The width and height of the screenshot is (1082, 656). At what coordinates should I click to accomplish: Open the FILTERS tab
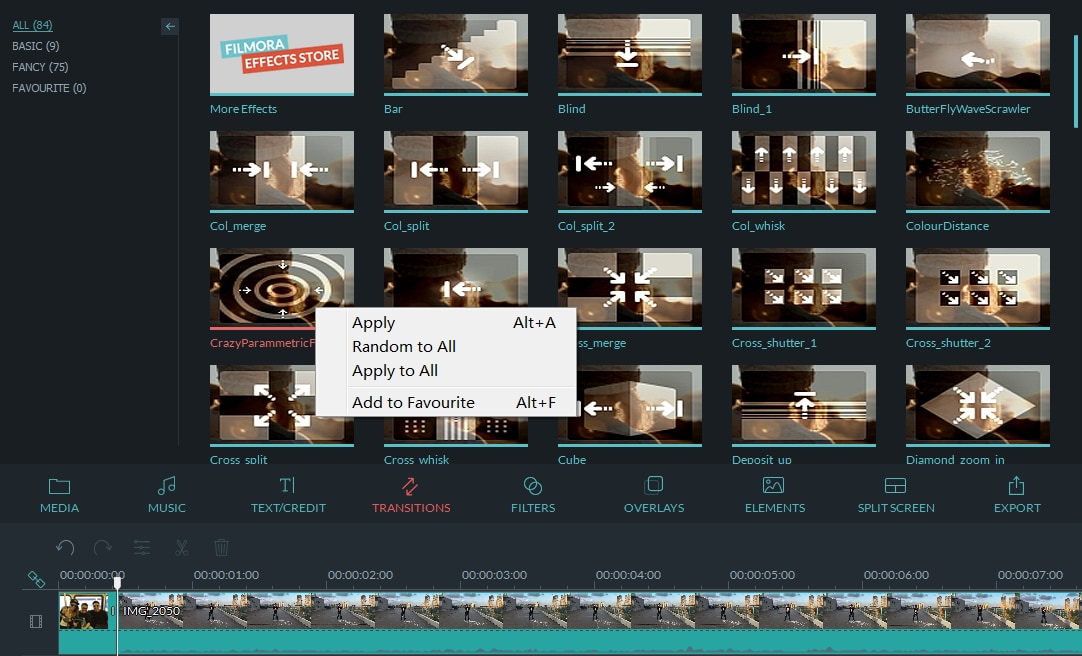pos(533,495)
